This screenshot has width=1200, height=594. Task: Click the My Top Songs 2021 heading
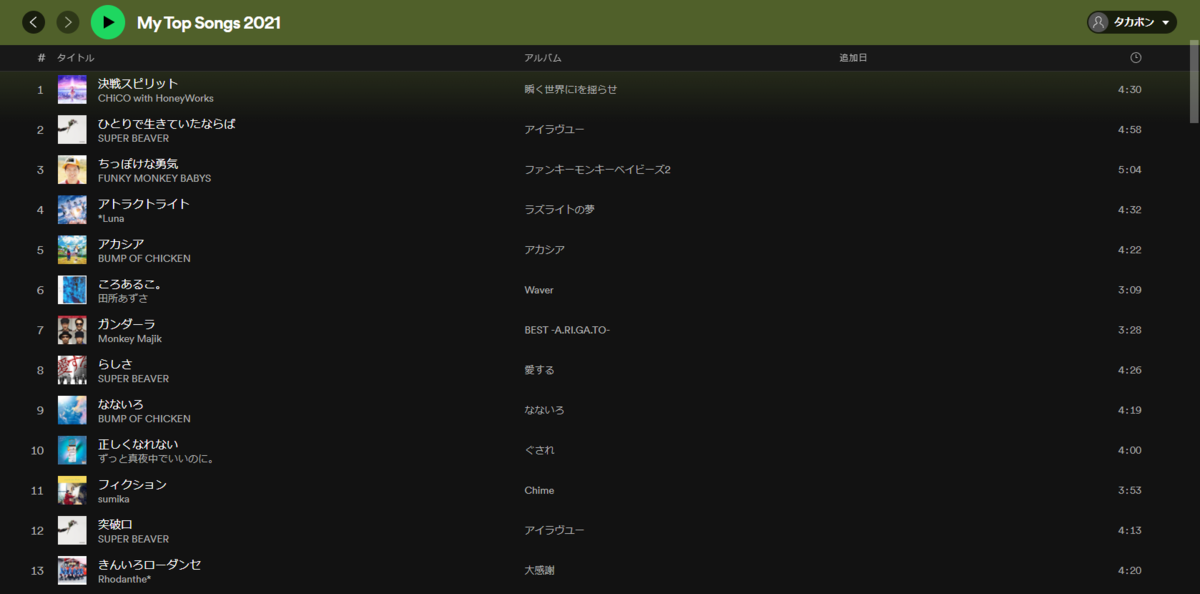click(209, 22)
